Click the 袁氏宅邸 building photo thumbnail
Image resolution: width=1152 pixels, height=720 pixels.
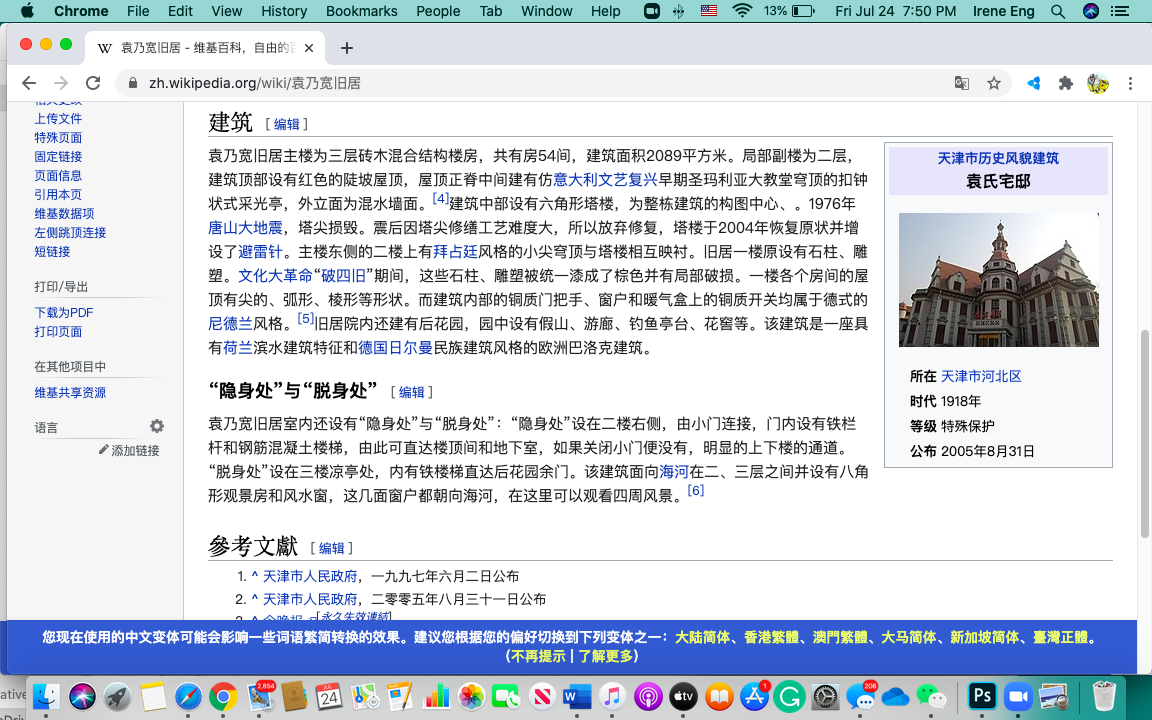coord(998,280)
